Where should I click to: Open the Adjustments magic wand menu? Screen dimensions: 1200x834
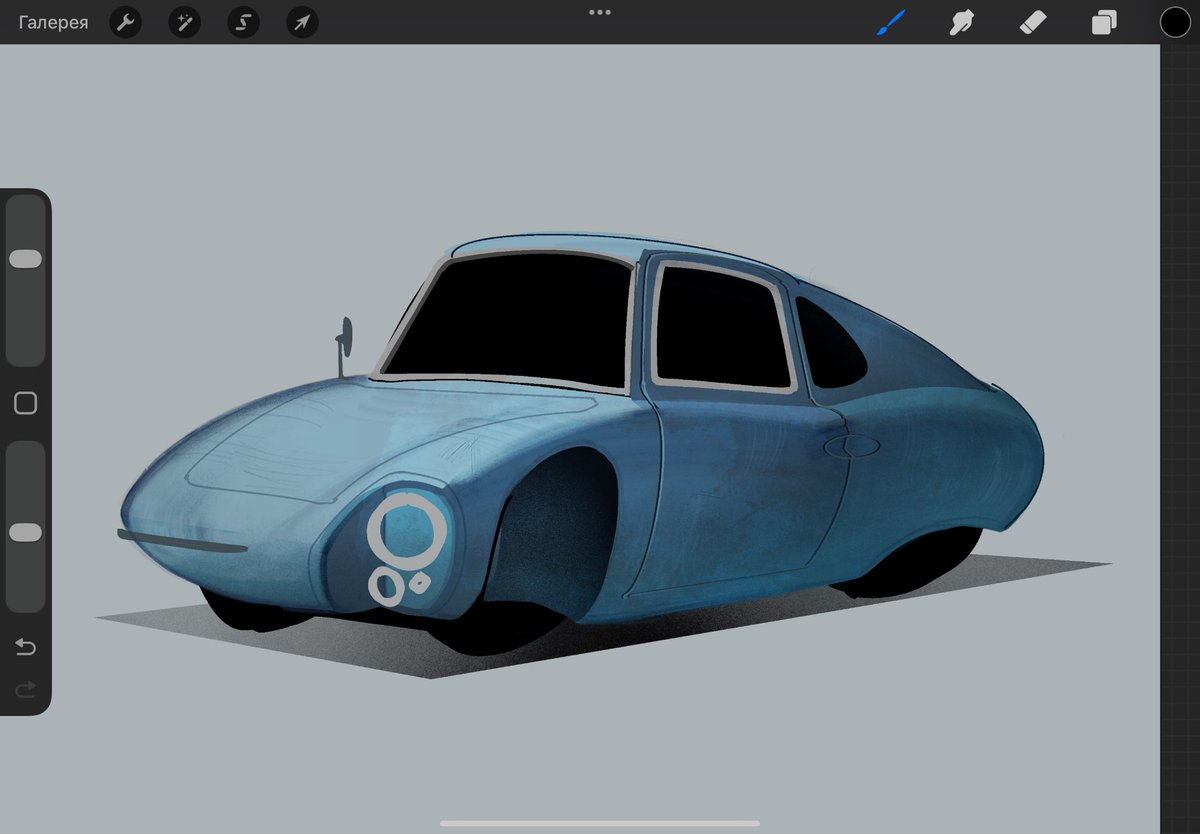point(184,22)
